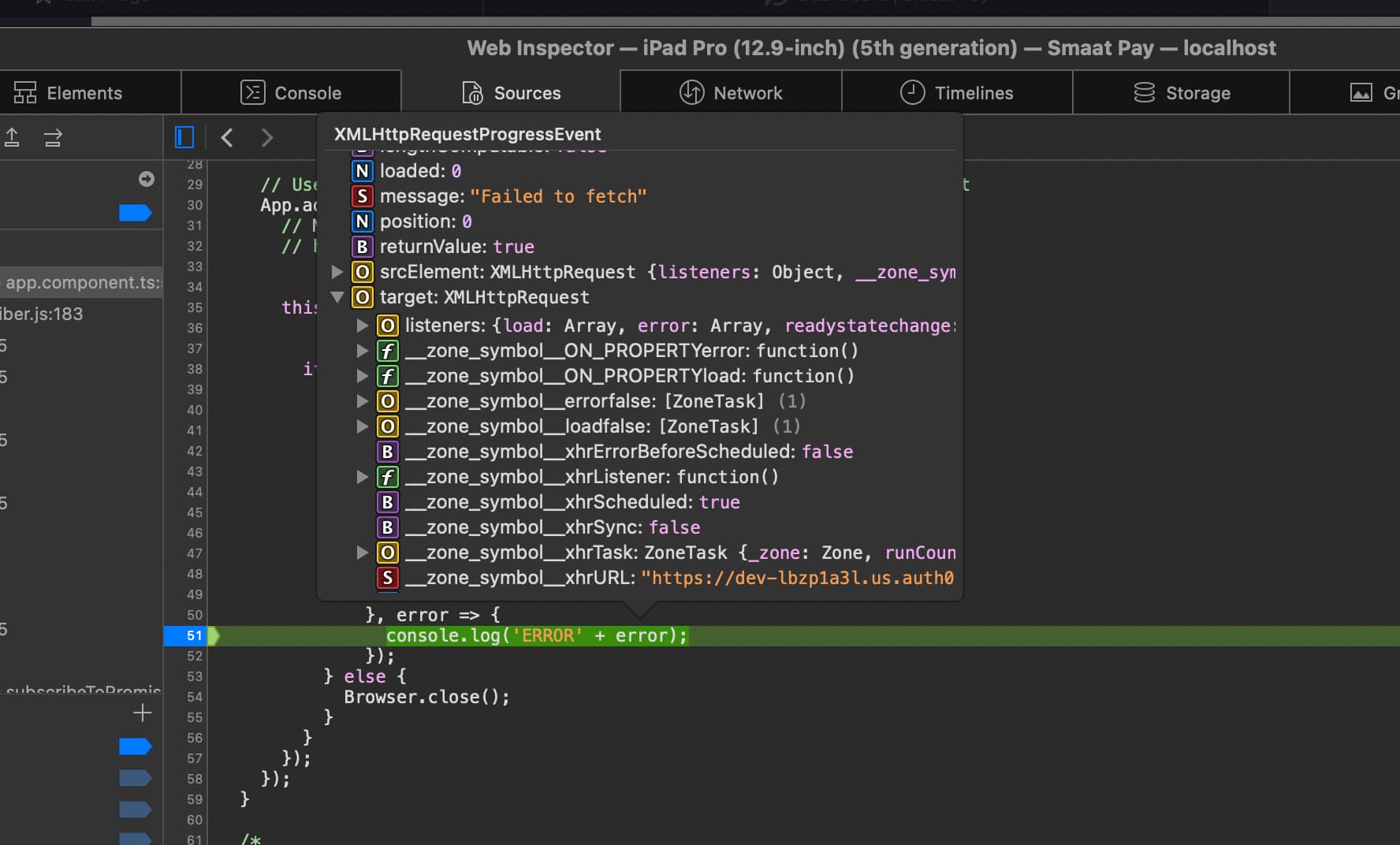Expand the __zone_symbol__loadfalse array

(x=363, y=426)
